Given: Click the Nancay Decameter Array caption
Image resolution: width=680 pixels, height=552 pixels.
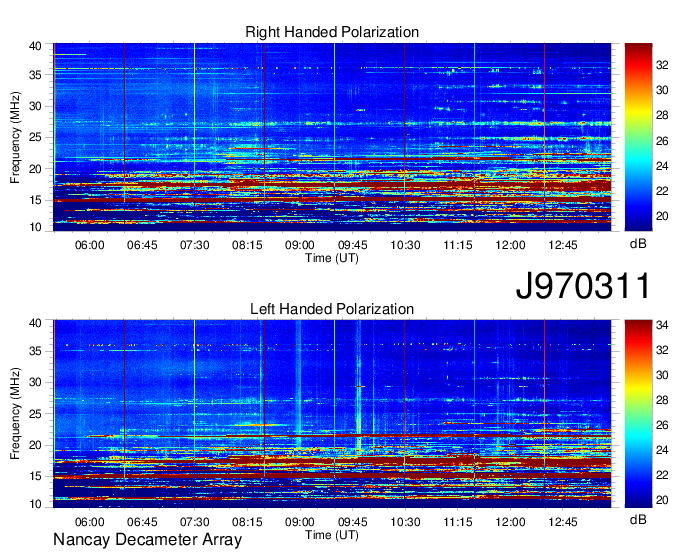Looking at the screenshot, I should (147, 540).
